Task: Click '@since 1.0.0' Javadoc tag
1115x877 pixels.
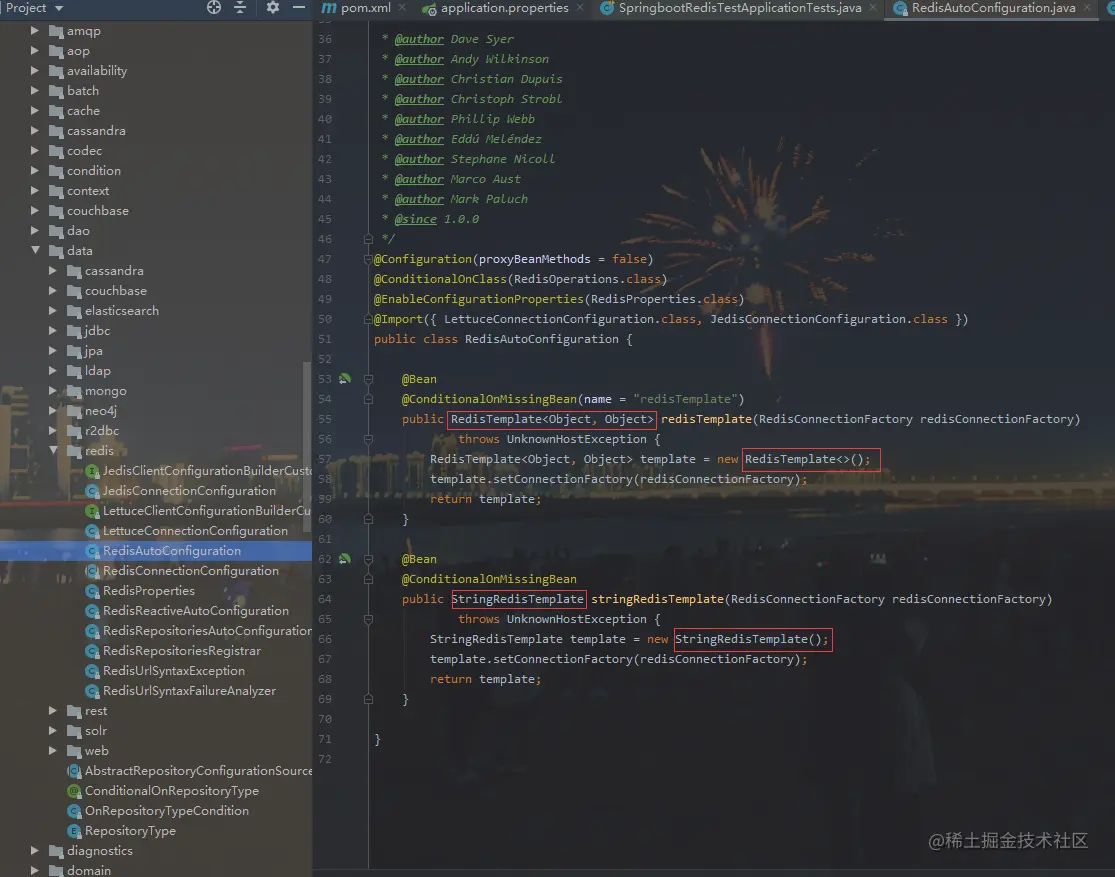Action: point(437,219)
